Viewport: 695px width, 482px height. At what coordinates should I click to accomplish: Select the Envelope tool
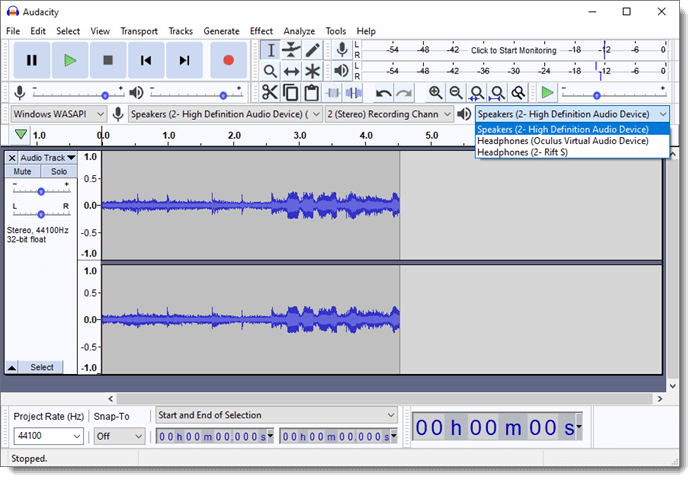coord(291,50)
